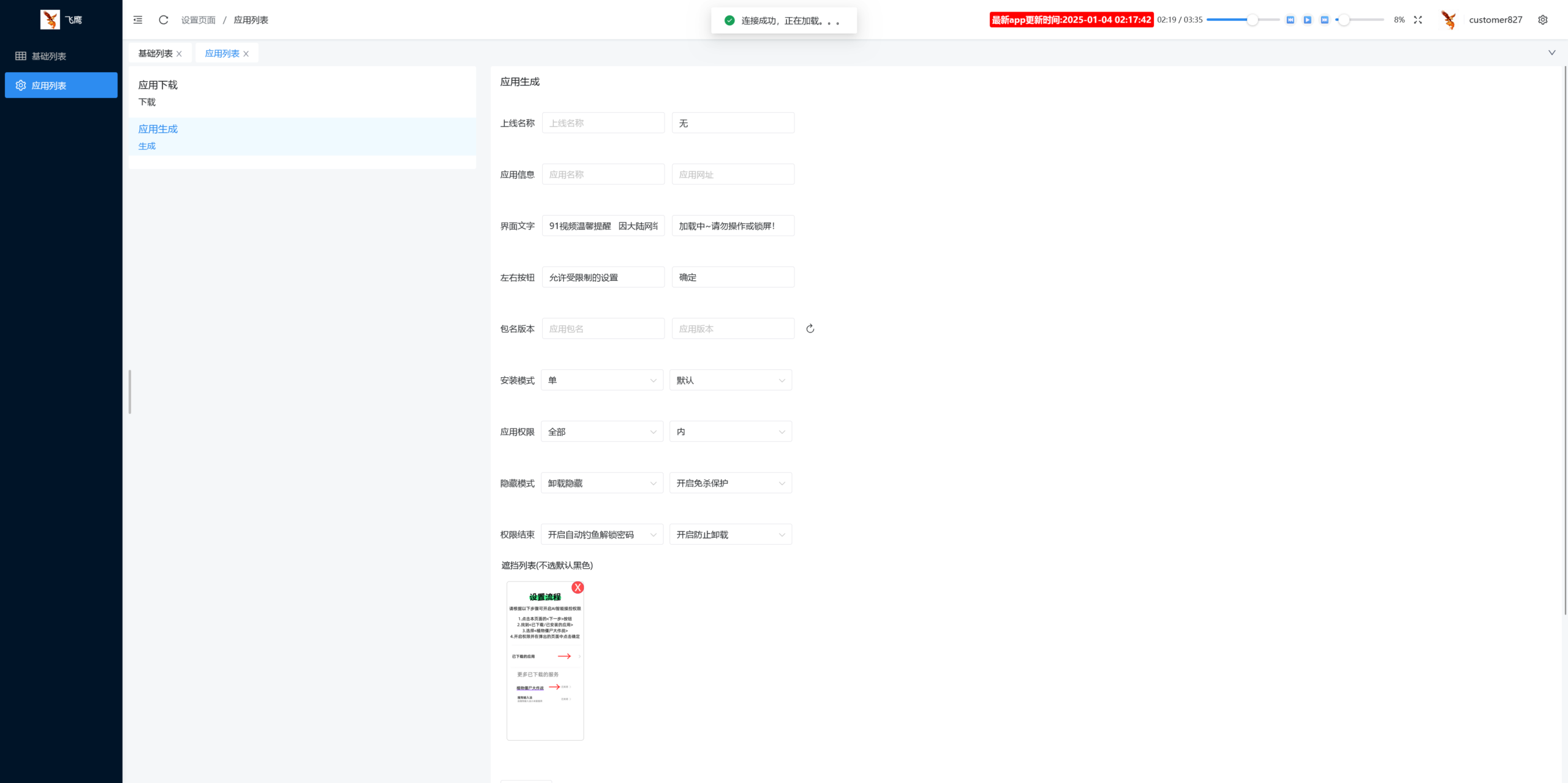The height and width of the screenshot is (783, 1568).
Task: Click refresh icon beside 应用版本 field
Action: click(810, 329)
